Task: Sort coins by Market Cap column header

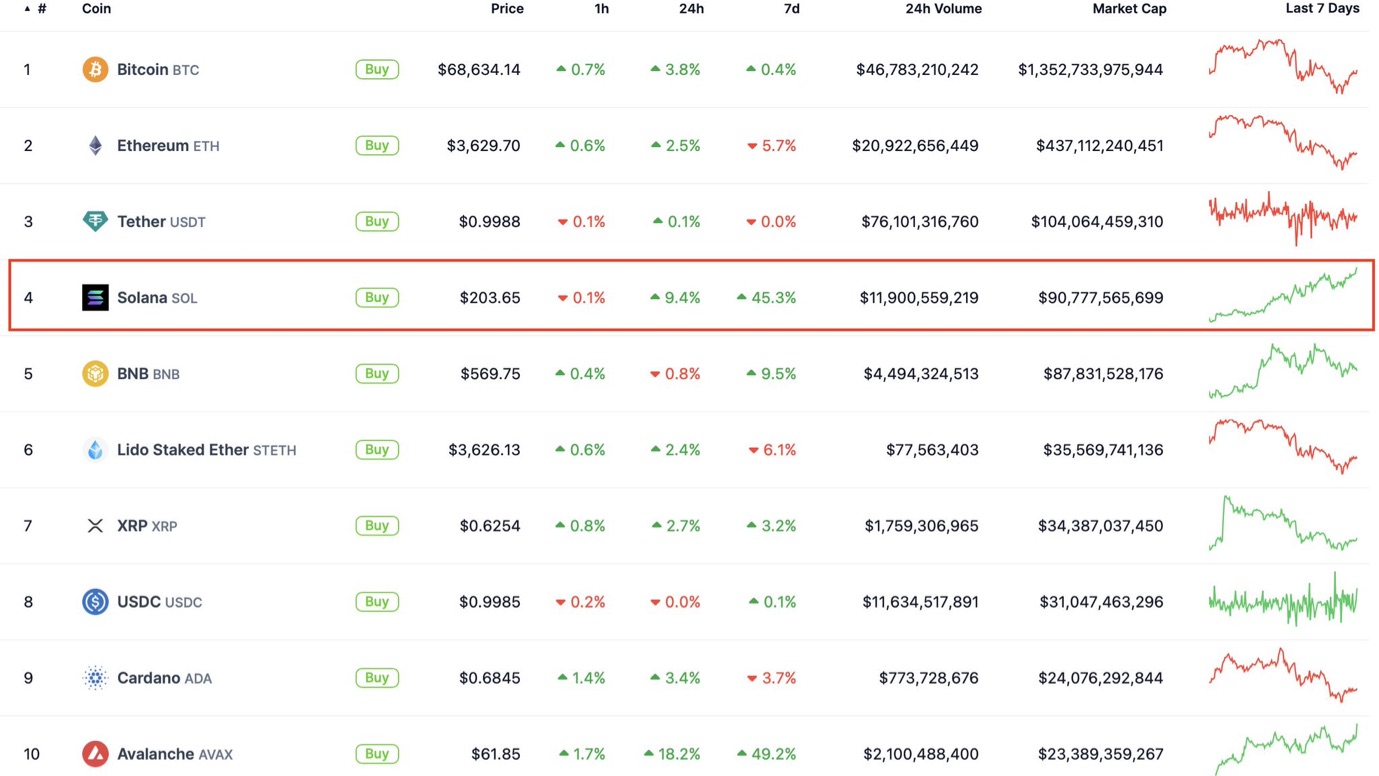Action: tap(1129, 9)
